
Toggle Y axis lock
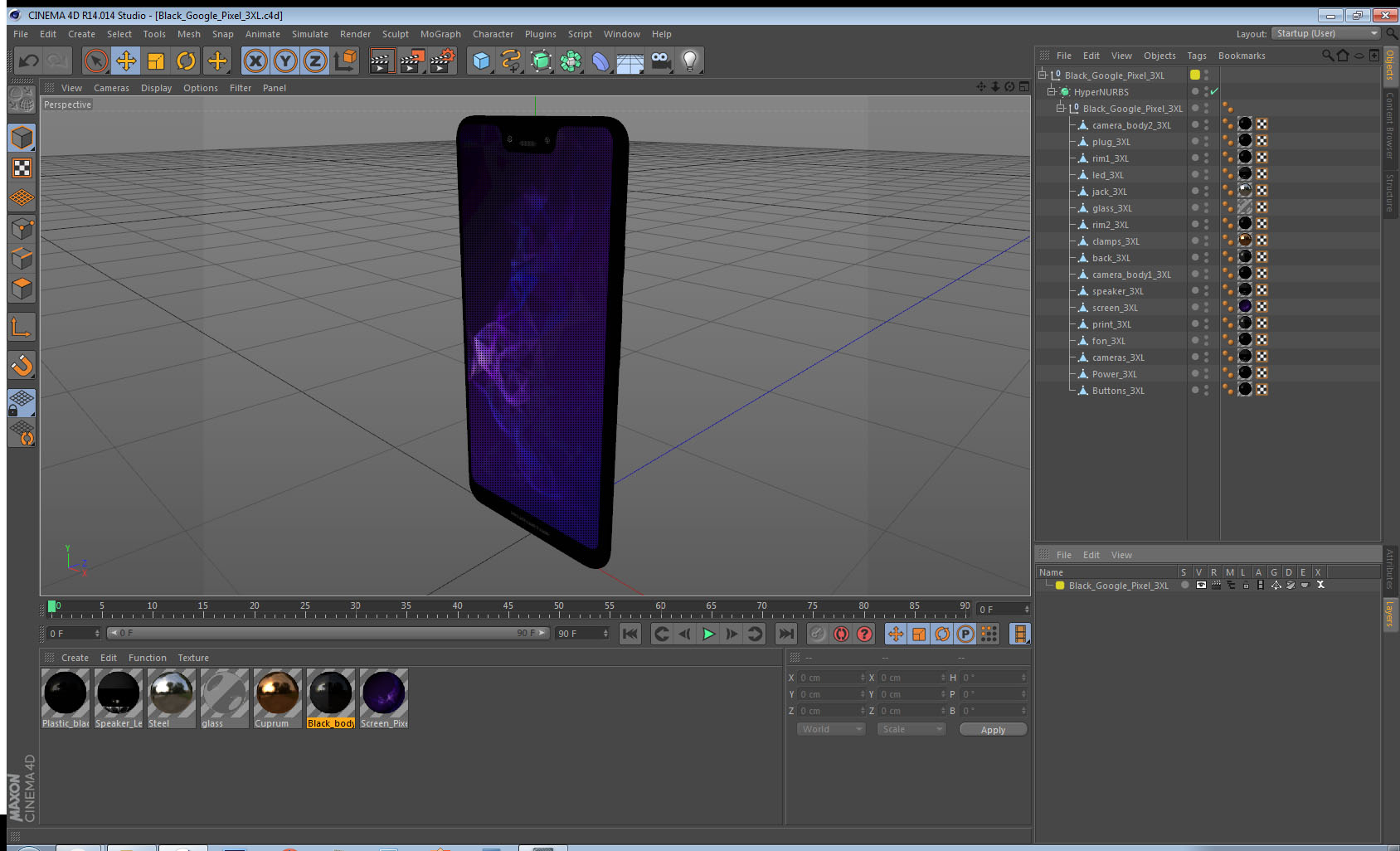pos(285,61)
